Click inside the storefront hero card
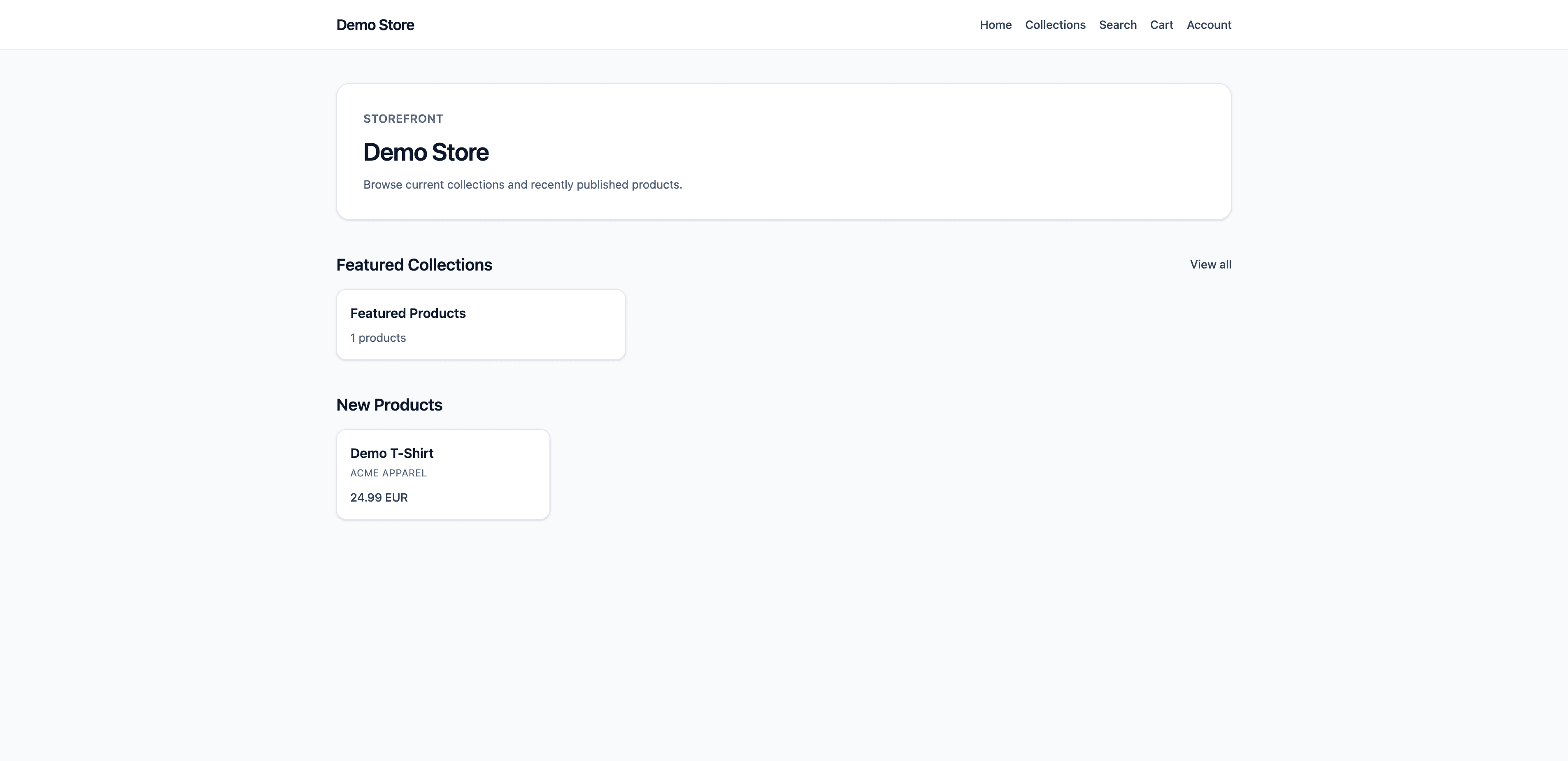 784,152
